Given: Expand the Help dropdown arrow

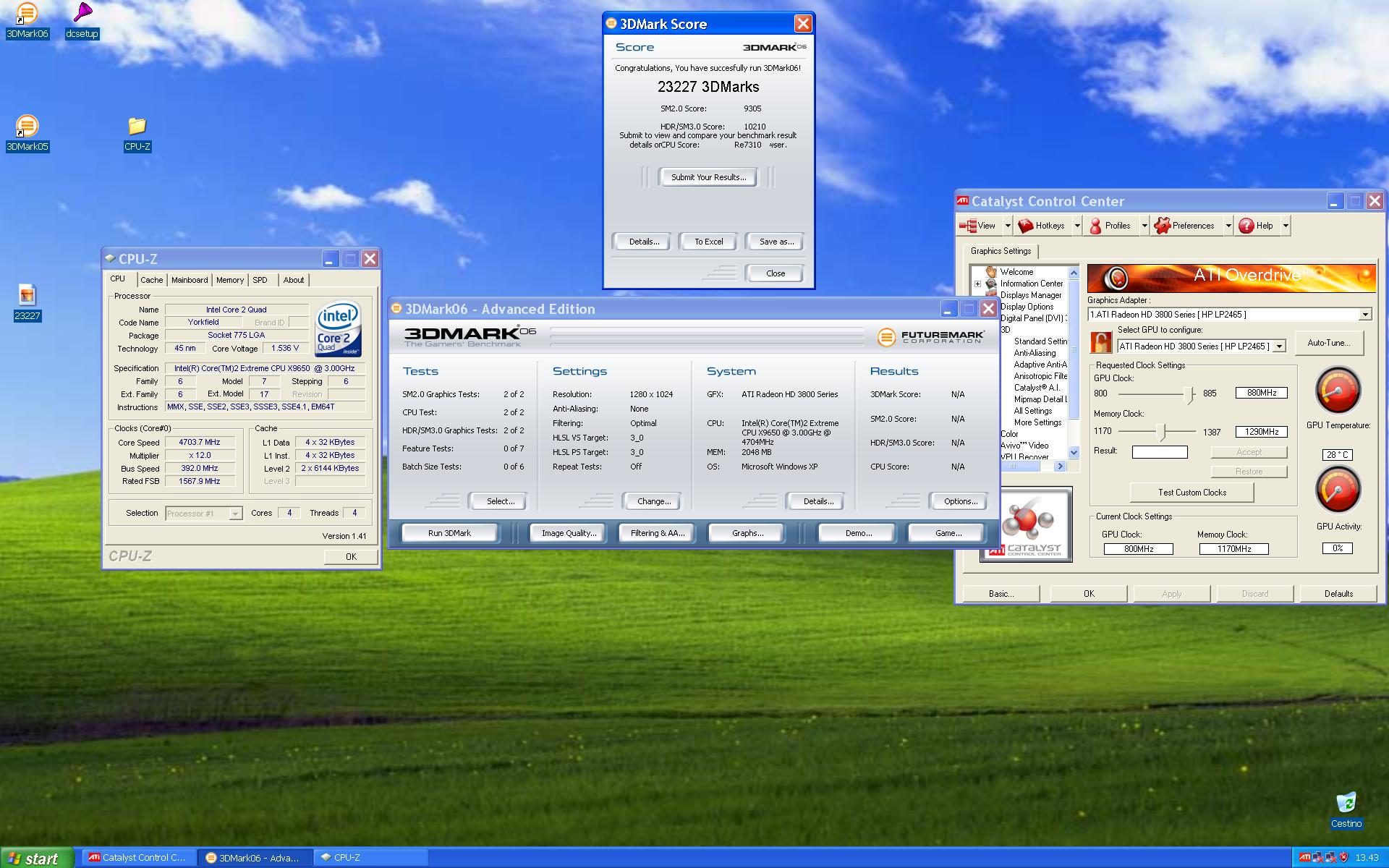Looking at the screenshot, I should (1285, 226).
